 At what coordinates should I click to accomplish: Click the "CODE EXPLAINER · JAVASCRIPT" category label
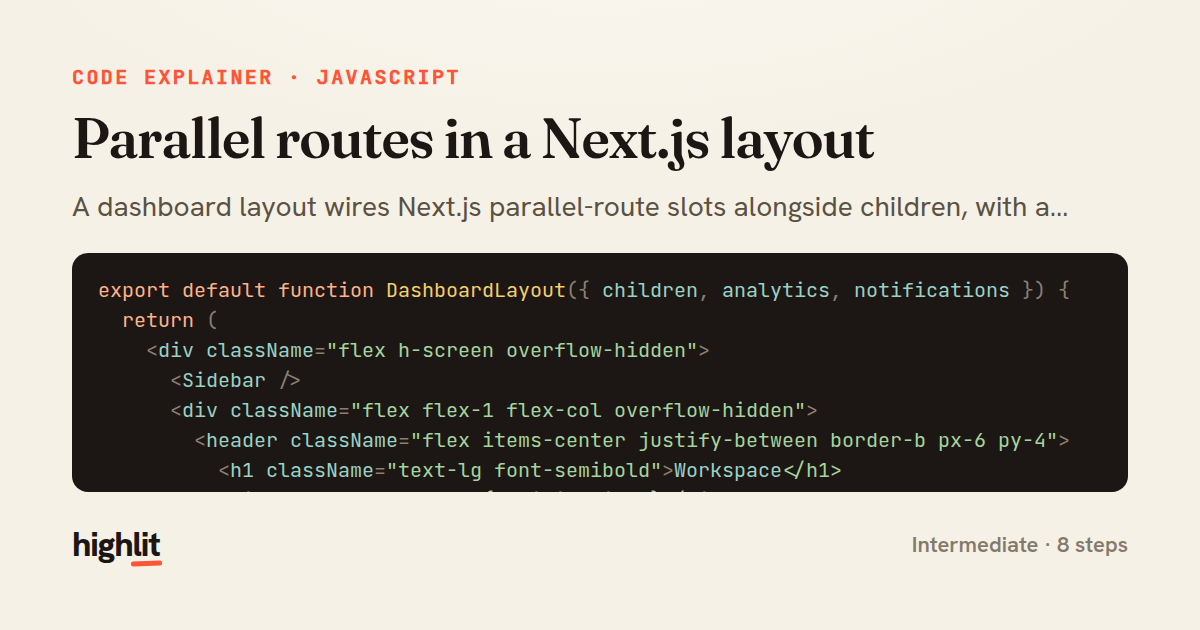[x=266, y=77]
